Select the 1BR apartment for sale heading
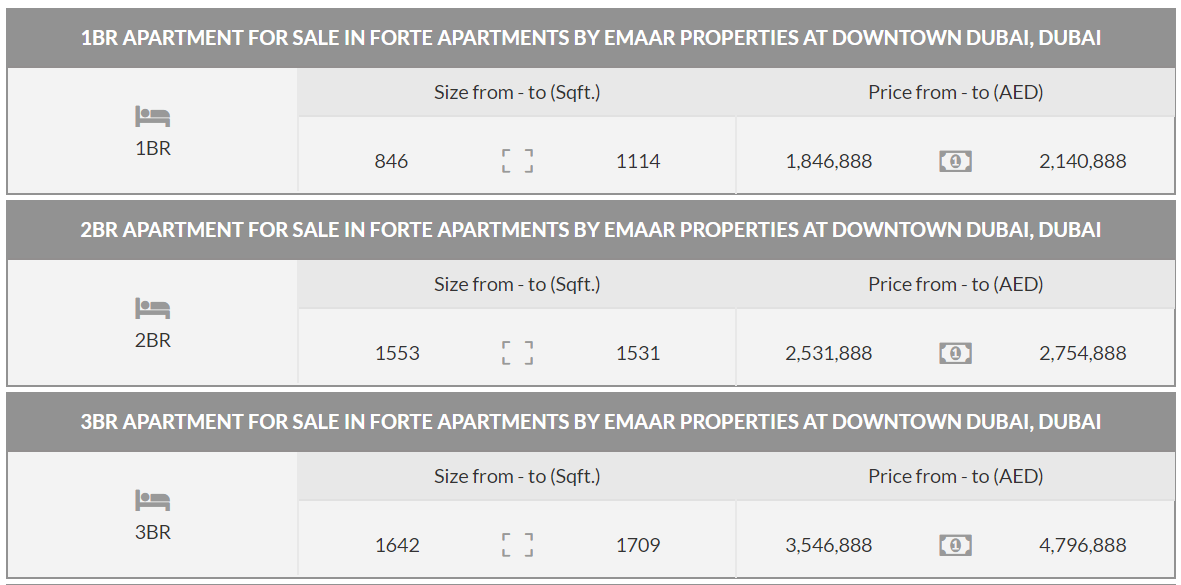 coord(590,38)
